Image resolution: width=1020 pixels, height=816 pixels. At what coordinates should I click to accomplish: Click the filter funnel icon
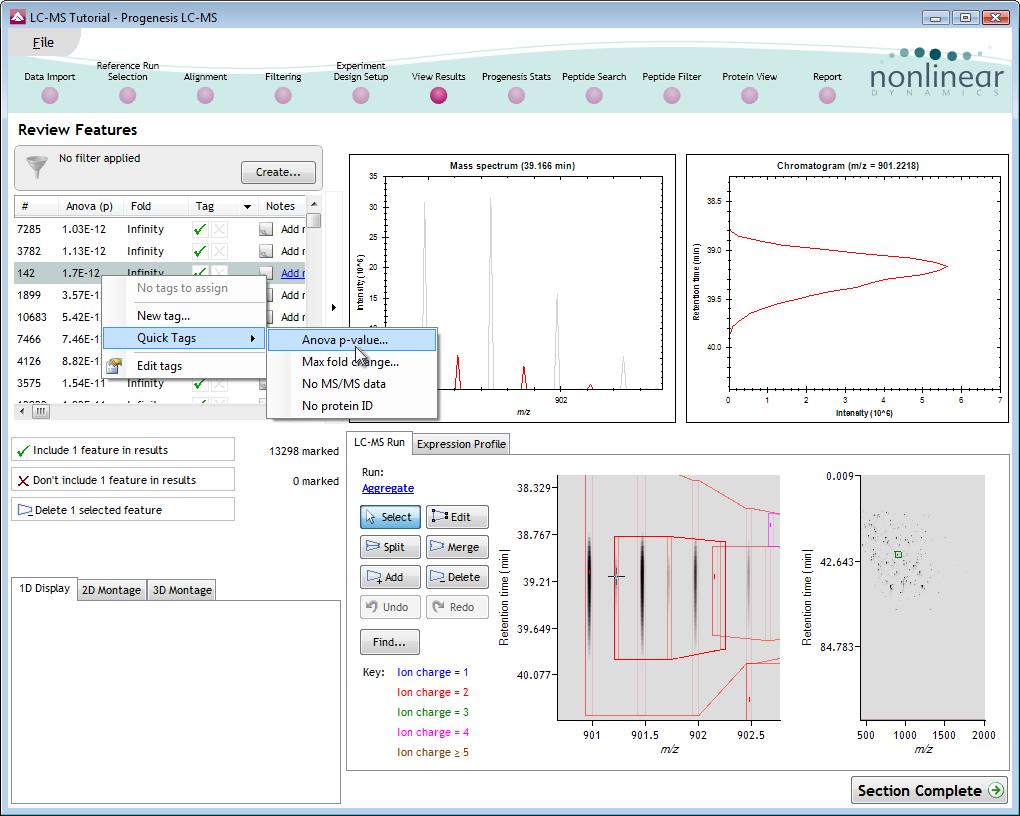pyautogui.click(x=37, y=167)
